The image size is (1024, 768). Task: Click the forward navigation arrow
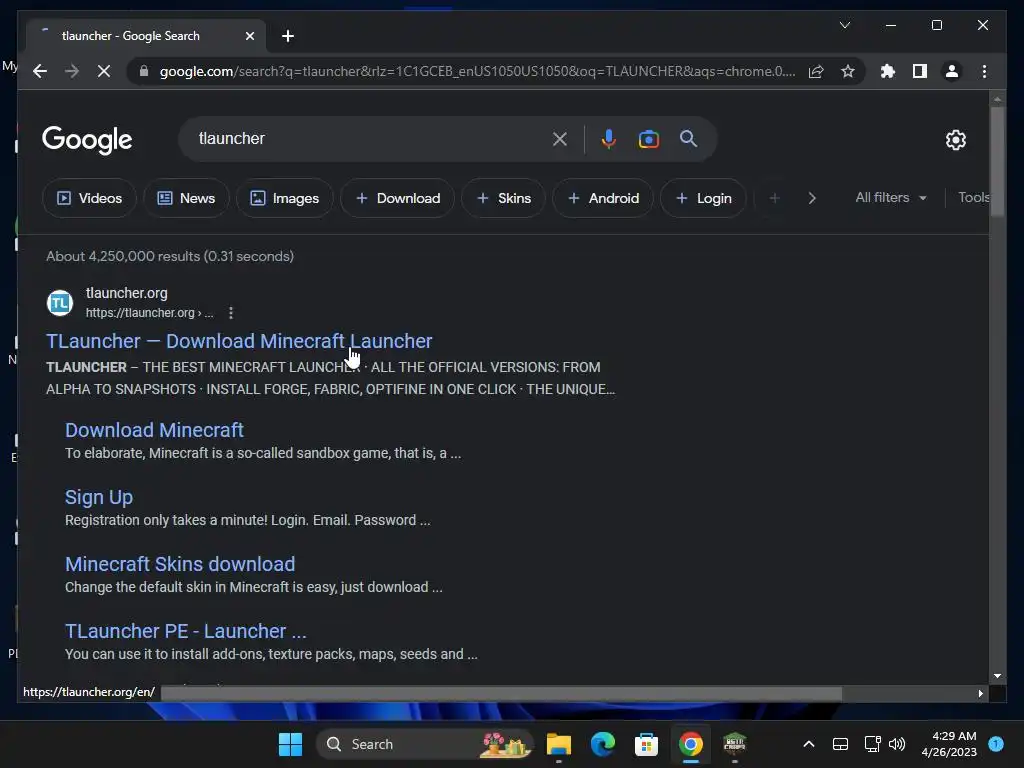click(72, 71)
